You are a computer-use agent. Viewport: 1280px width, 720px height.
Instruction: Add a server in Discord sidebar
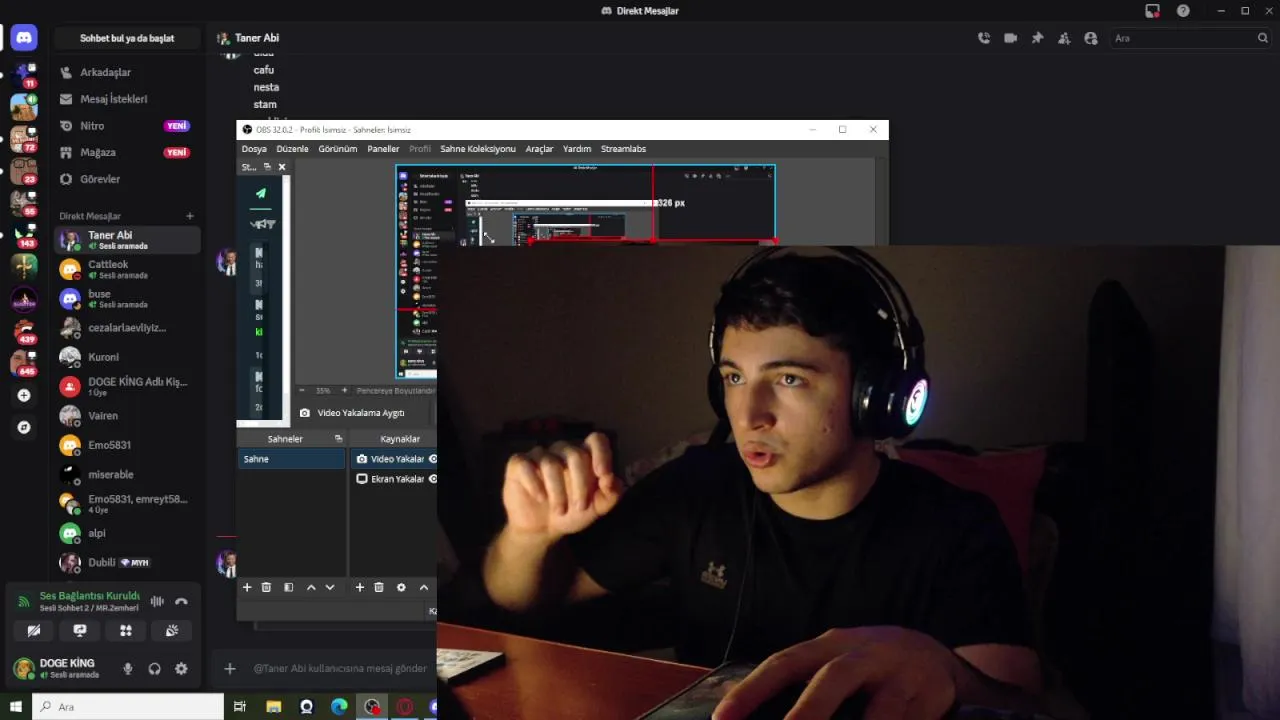pyautogui.click(x=24, y=395)
